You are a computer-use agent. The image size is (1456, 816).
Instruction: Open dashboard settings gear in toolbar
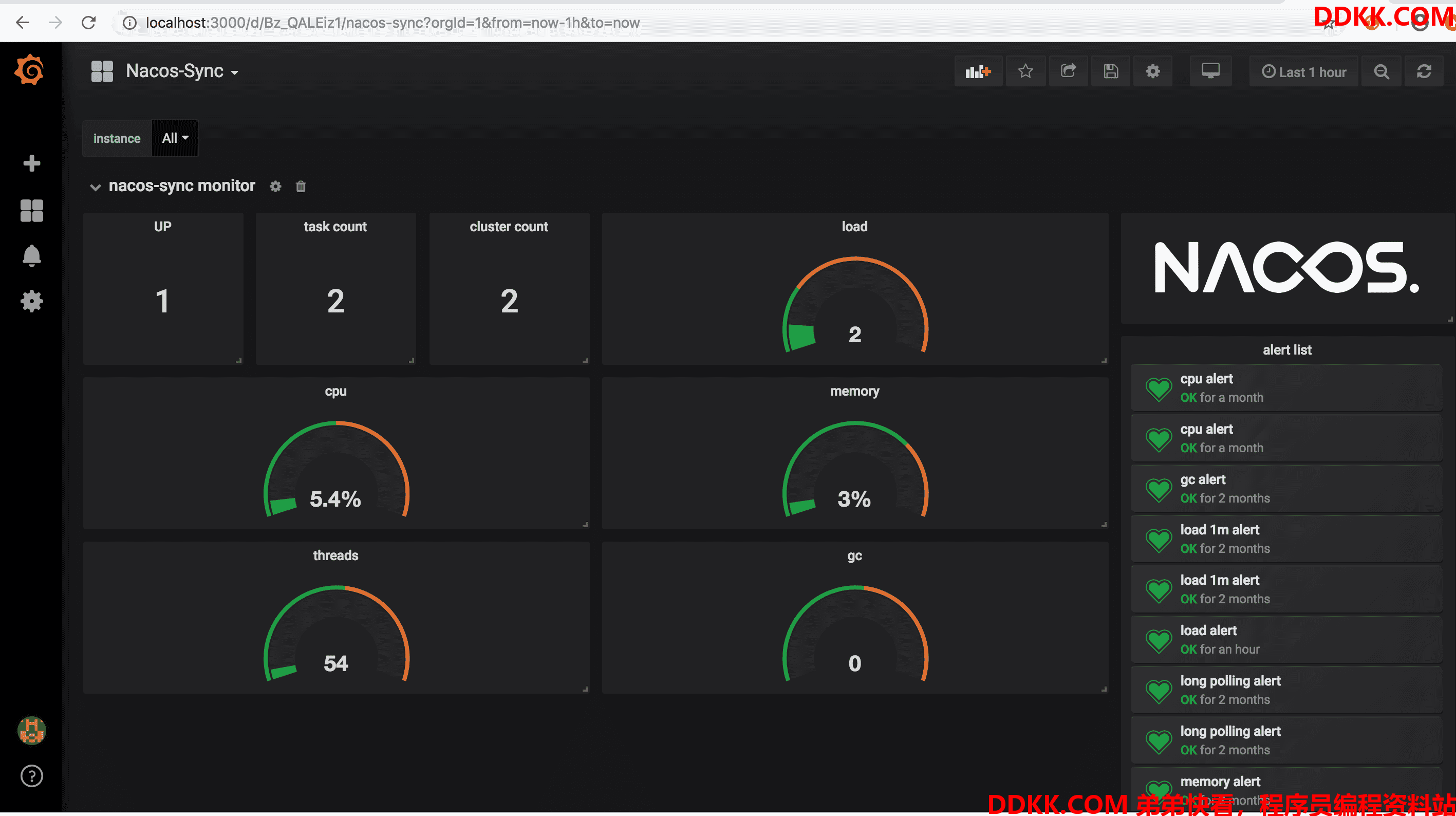pyautogui.click(x=1153, y=71)
